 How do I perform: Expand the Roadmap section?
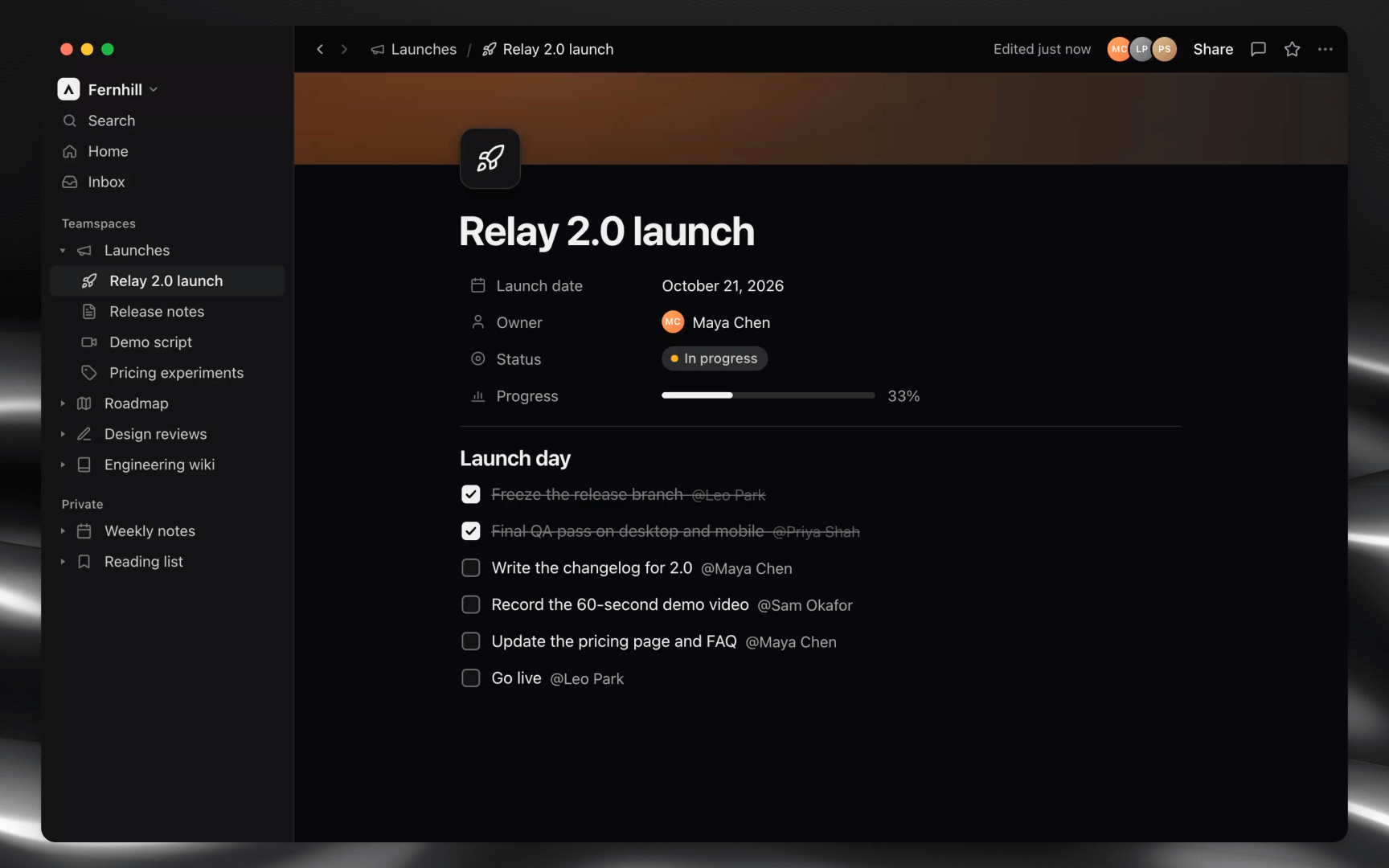pyautogui.click(x=63, y=403)
